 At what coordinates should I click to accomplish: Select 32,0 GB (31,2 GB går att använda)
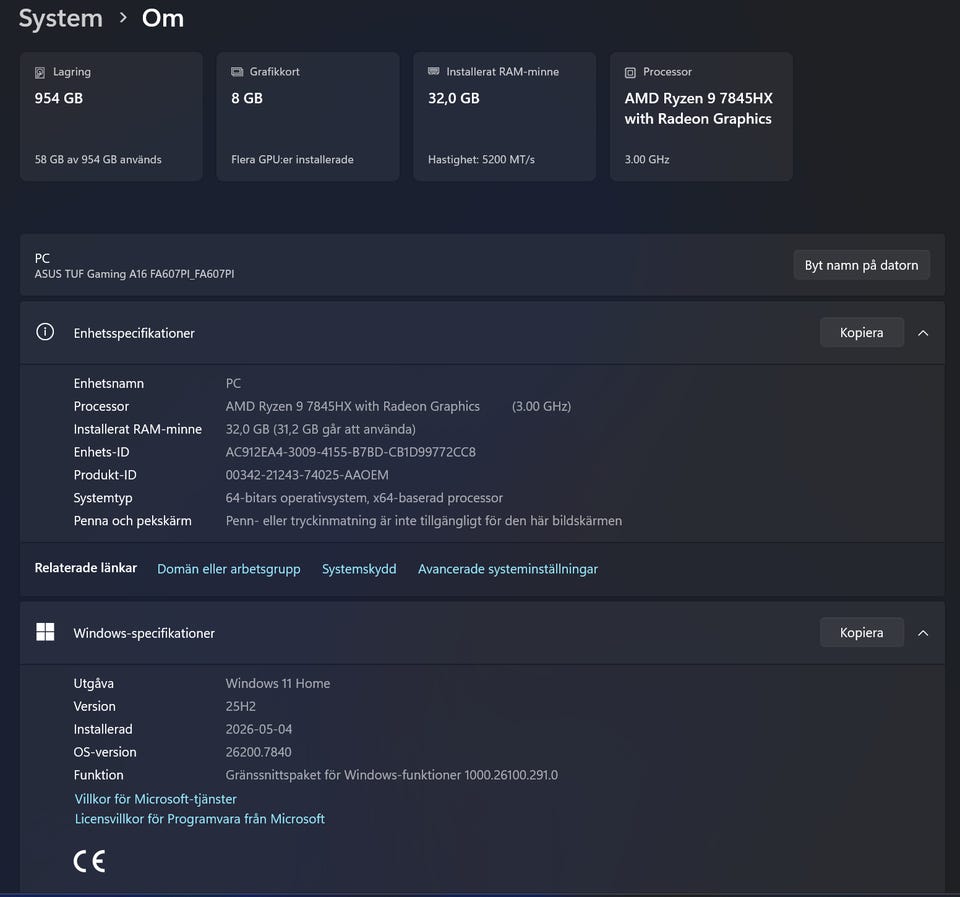[x=320, y=429]
